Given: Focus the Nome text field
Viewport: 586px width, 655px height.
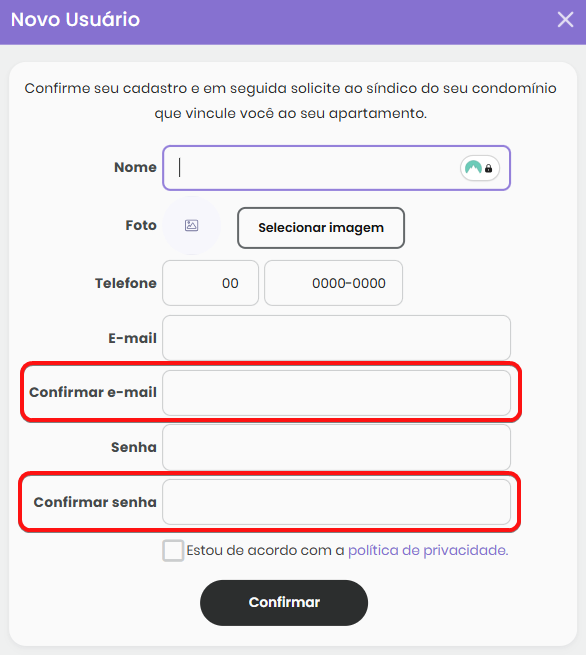Looking at the screenshot, I should click(x=336, y=168).
